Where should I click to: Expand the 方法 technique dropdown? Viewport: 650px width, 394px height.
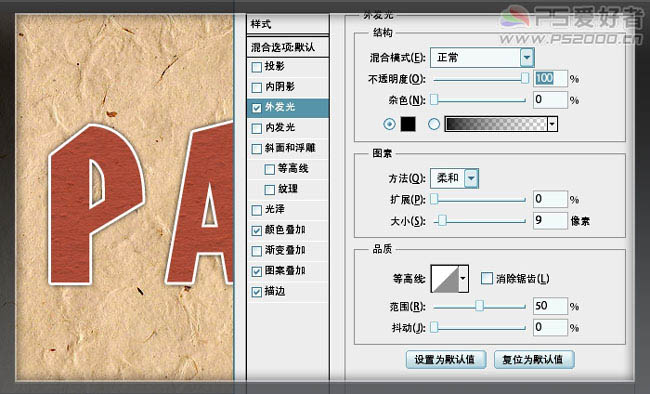471,178
